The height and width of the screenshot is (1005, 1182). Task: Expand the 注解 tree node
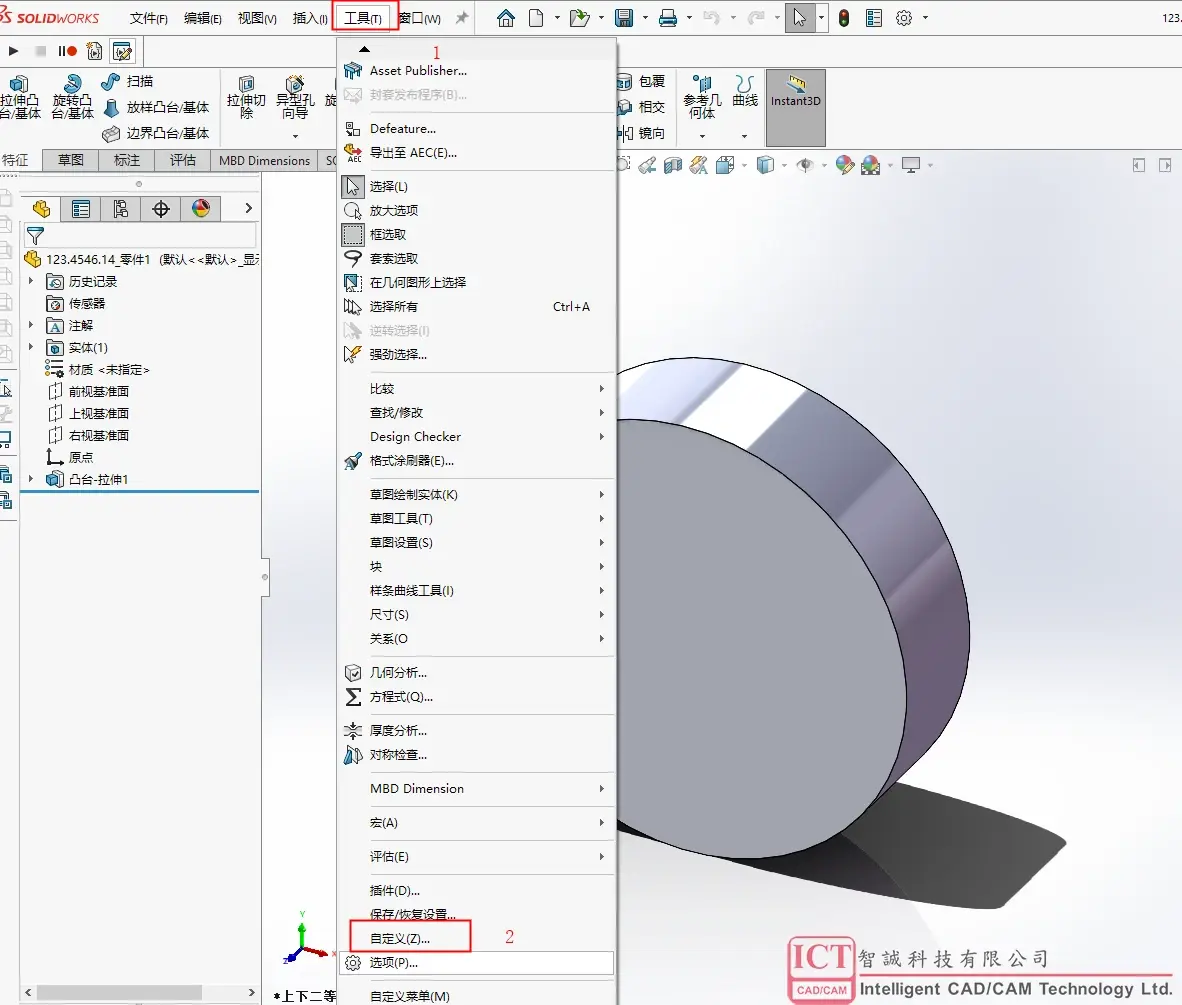pyautogui.click(x=31, y=325)
